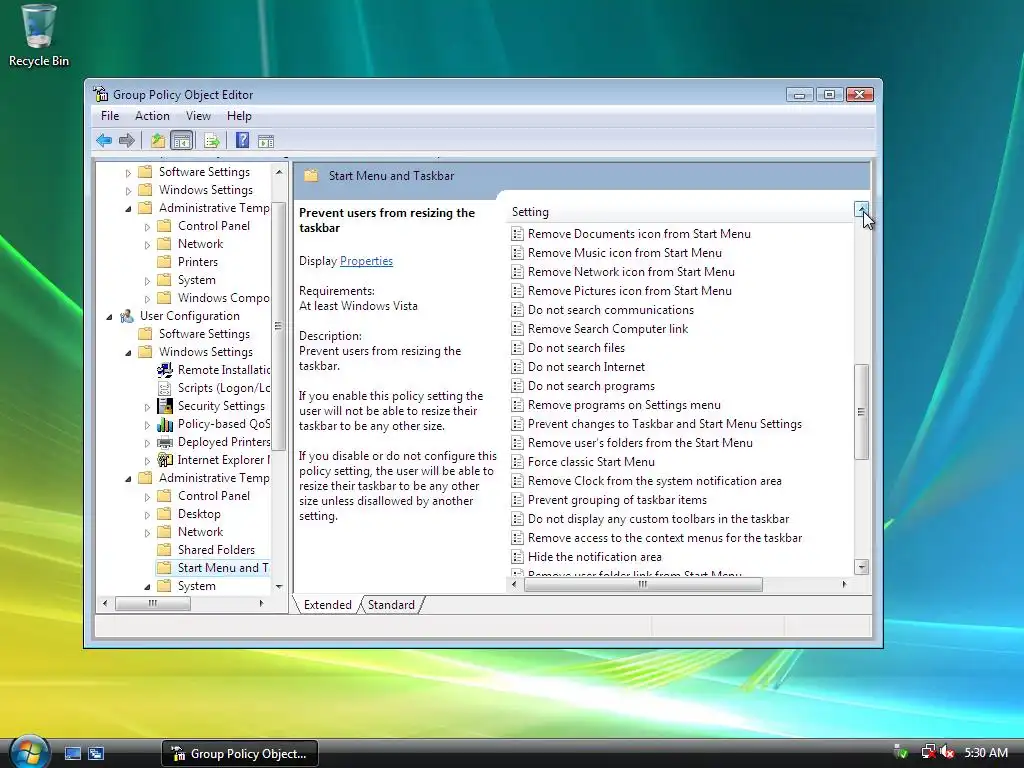The image size is (1024, 768).
Task: Click the Start Menu and Taskbar header folder icon
Action: point(312,176)
